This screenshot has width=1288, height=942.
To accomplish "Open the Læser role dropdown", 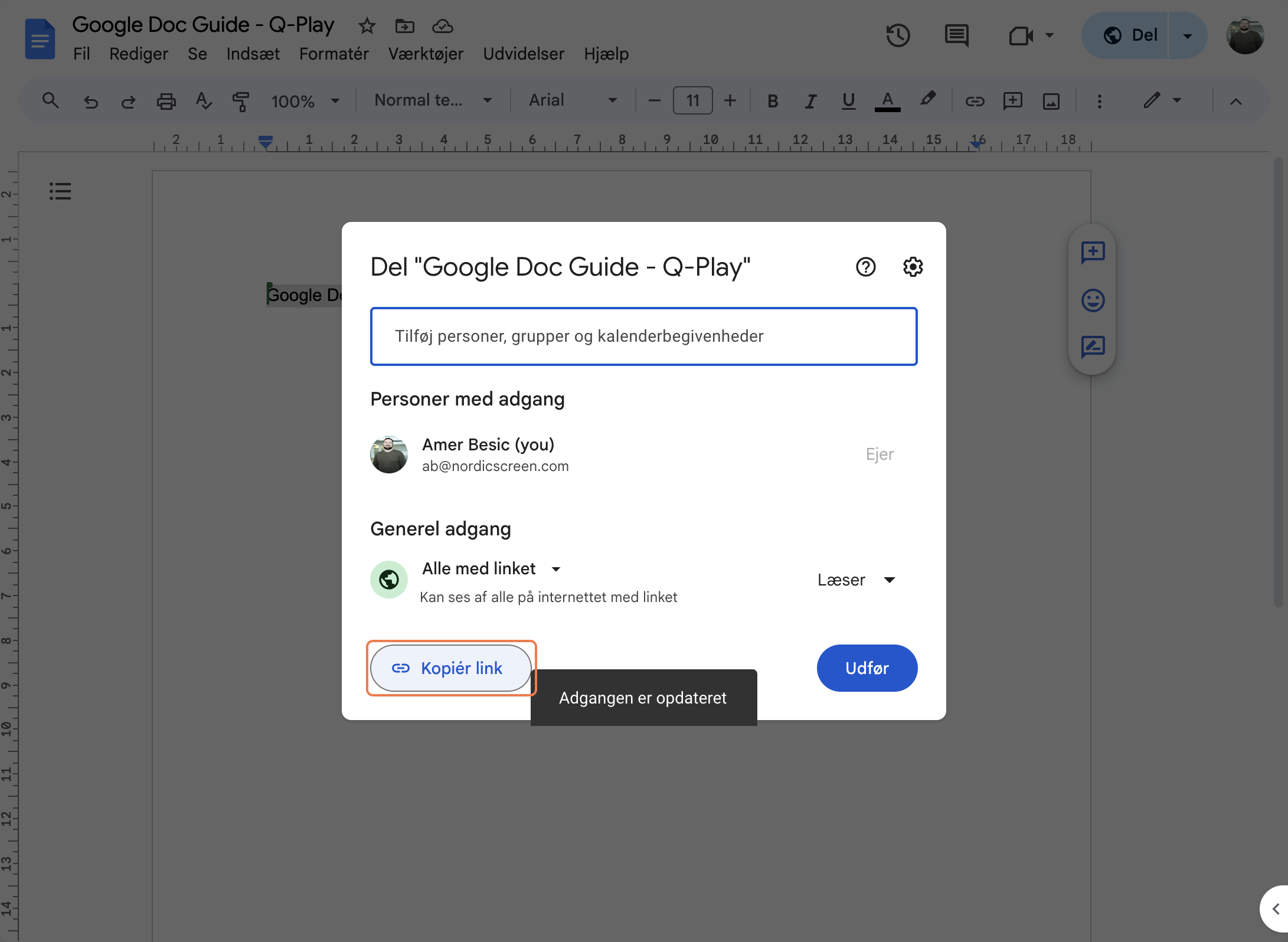I will coord(857,580).
